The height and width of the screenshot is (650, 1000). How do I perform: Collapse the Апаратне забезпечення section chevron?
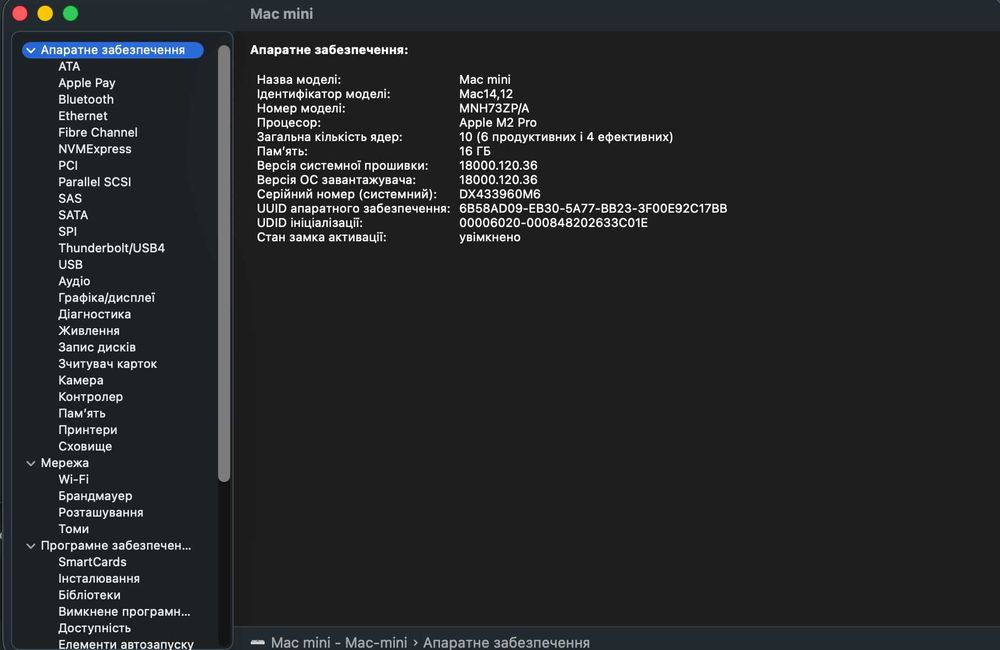tap(31, 50)
